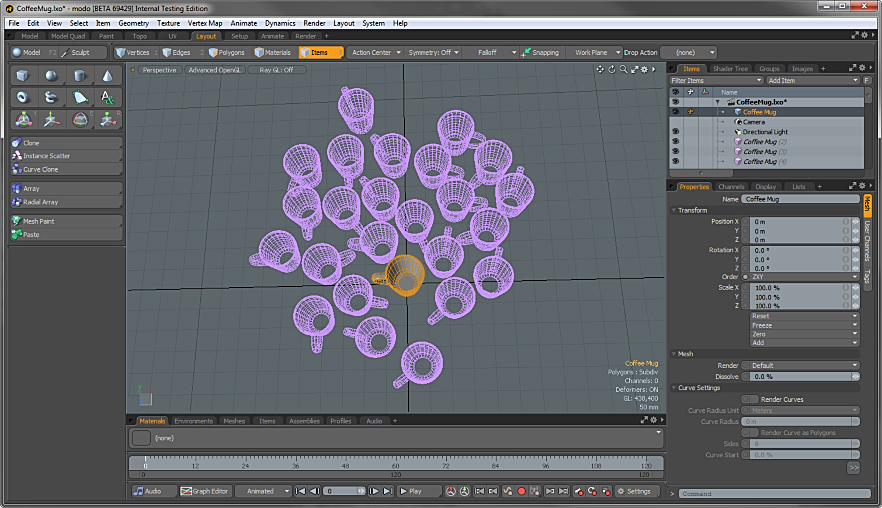
Task: Open the Action Center dropdown
Action: [376, 52]
